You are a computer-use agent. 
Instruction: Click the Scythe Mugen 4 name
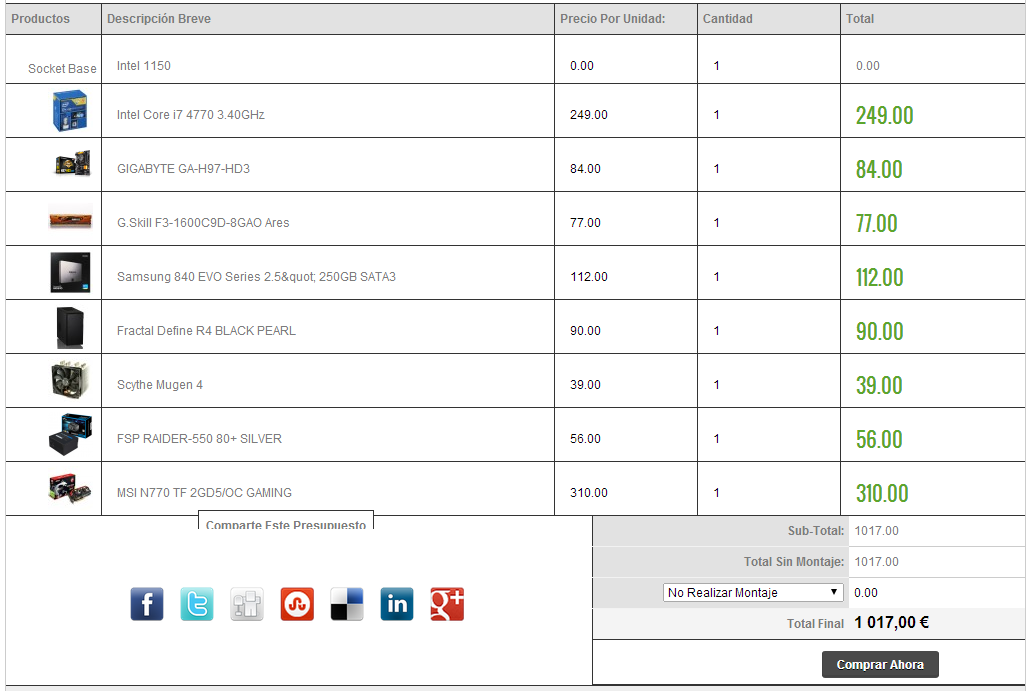tap(160, 385)
